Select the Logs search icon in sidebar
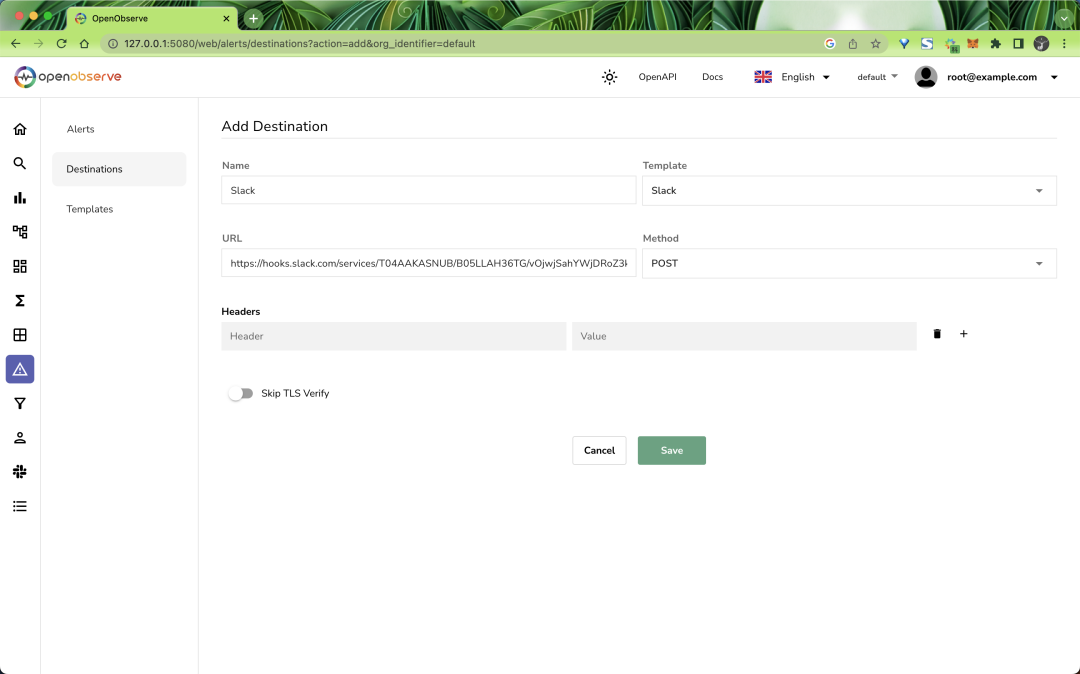Viewport: 1080px width, 674px height. [x=20, y=163]
